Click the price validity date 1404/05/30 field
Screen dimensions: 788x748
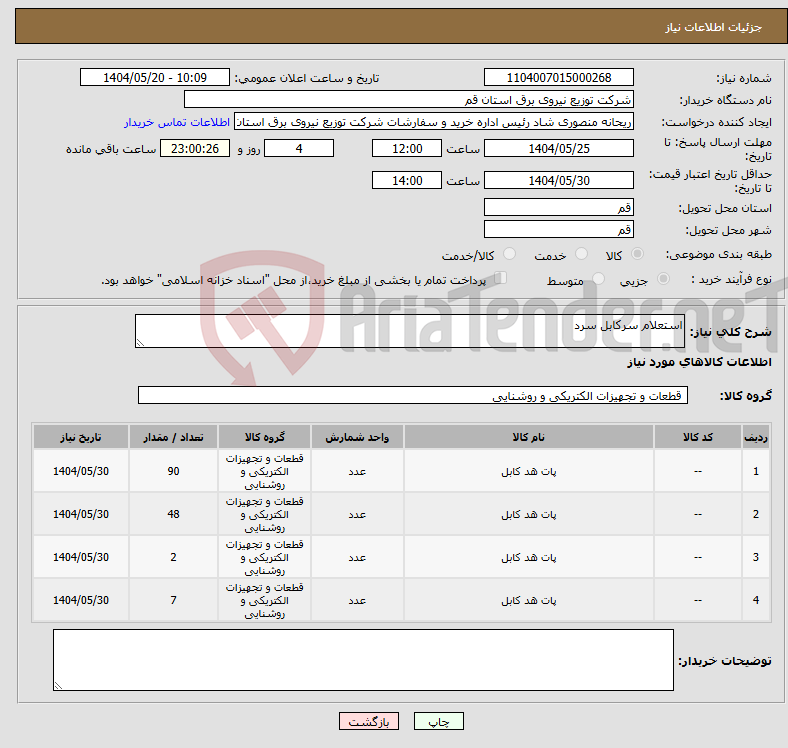[x=559, y=180]
